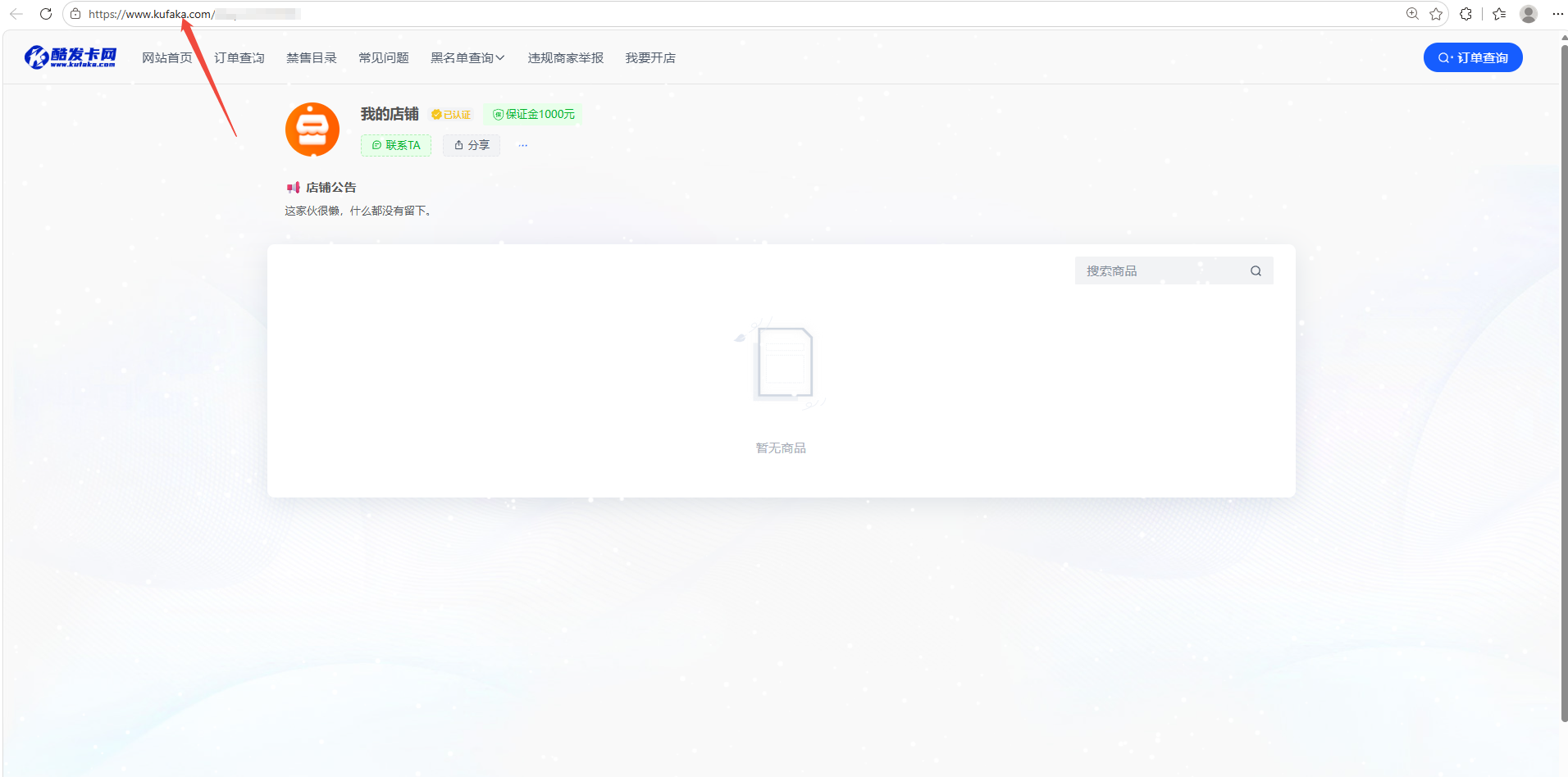
Task: Open 常见问题 page
Action: click(x=384, y=57)
